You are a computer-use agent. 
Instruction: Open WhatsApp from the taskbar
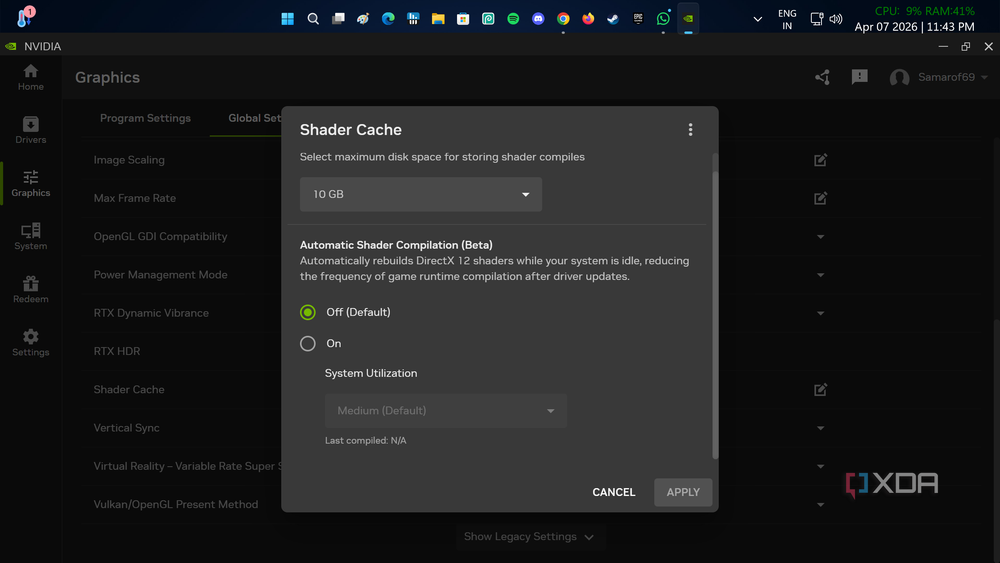663,18
